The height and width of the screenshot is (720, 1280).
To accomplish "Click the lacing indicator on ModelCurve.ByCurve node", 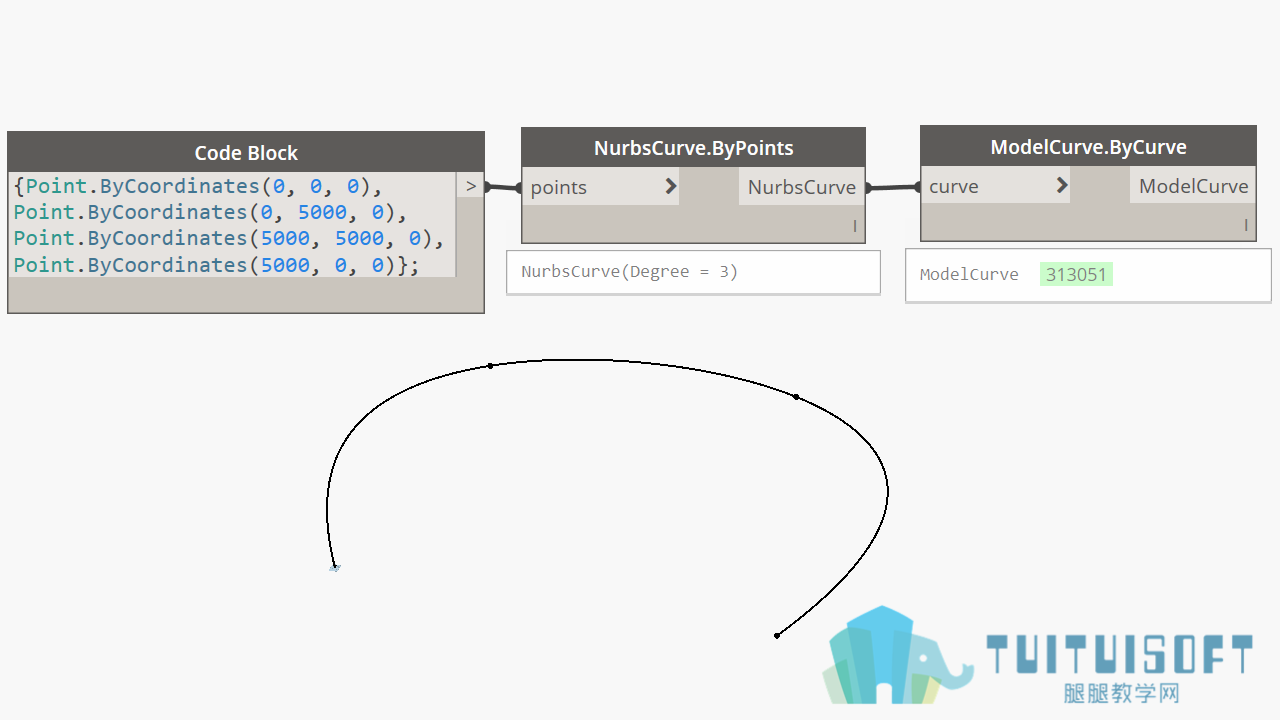I will (1246, 225).
